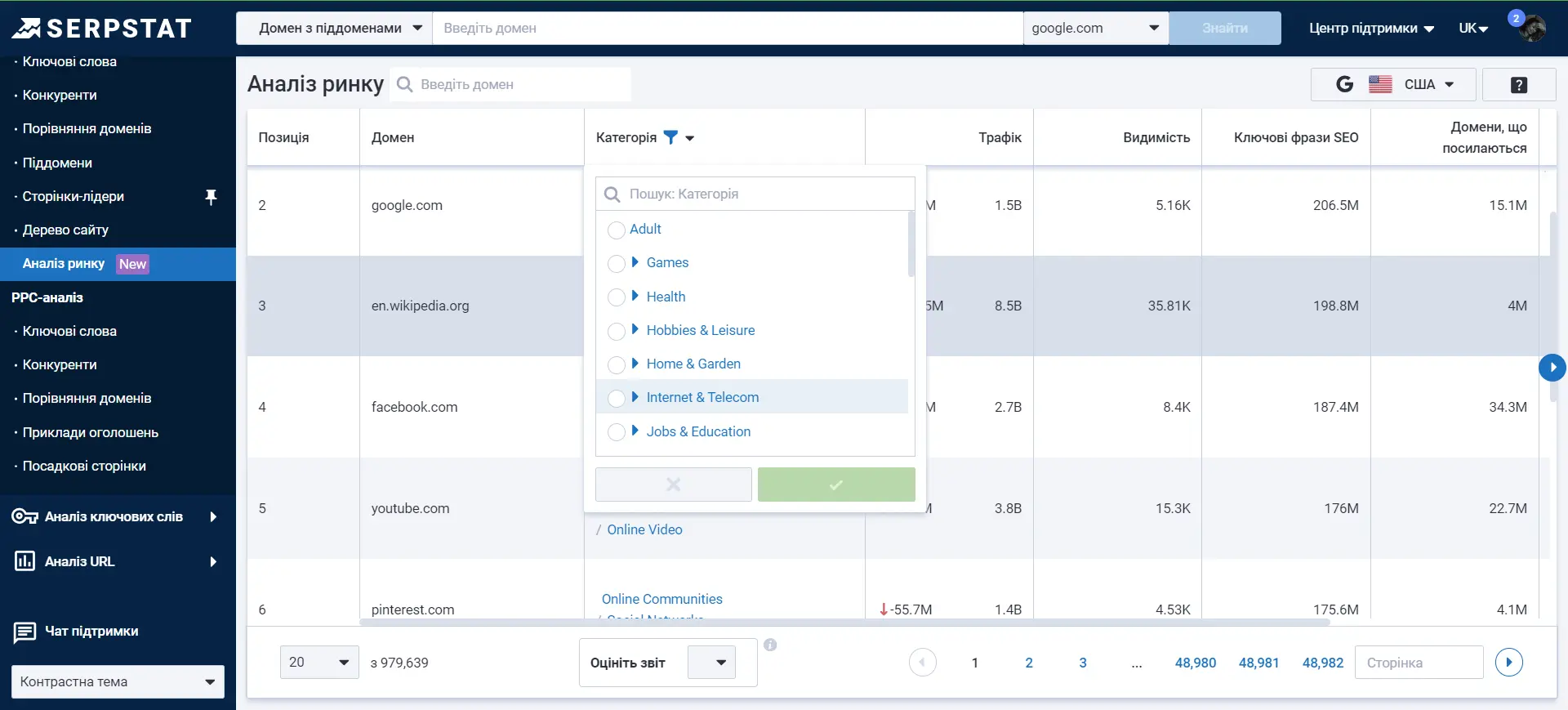Open the Online Video category link

click(644, 529)
